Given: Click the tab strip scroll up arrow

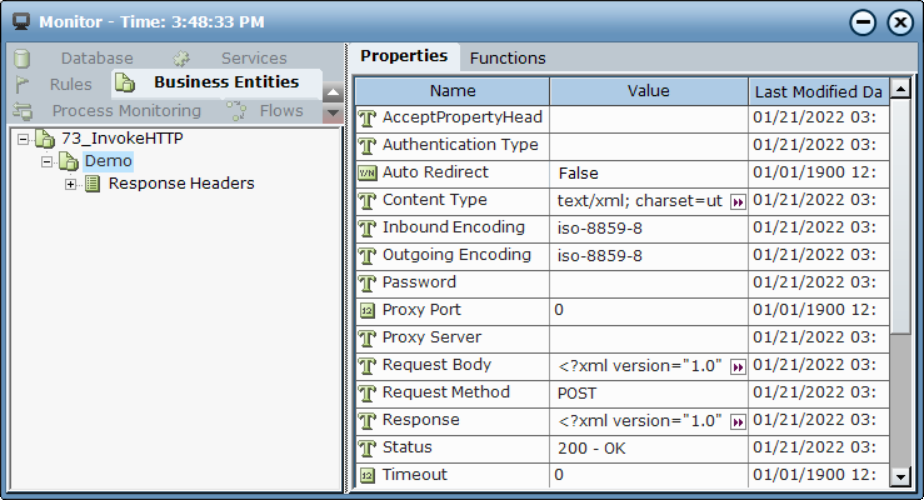Looking at the screenshot, I should point(332,93).
